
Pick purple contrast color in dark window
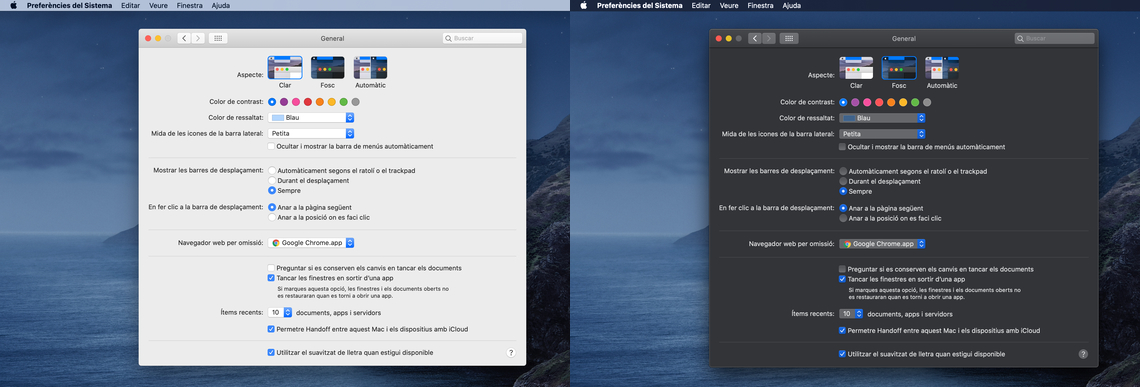tap(855, 103)
